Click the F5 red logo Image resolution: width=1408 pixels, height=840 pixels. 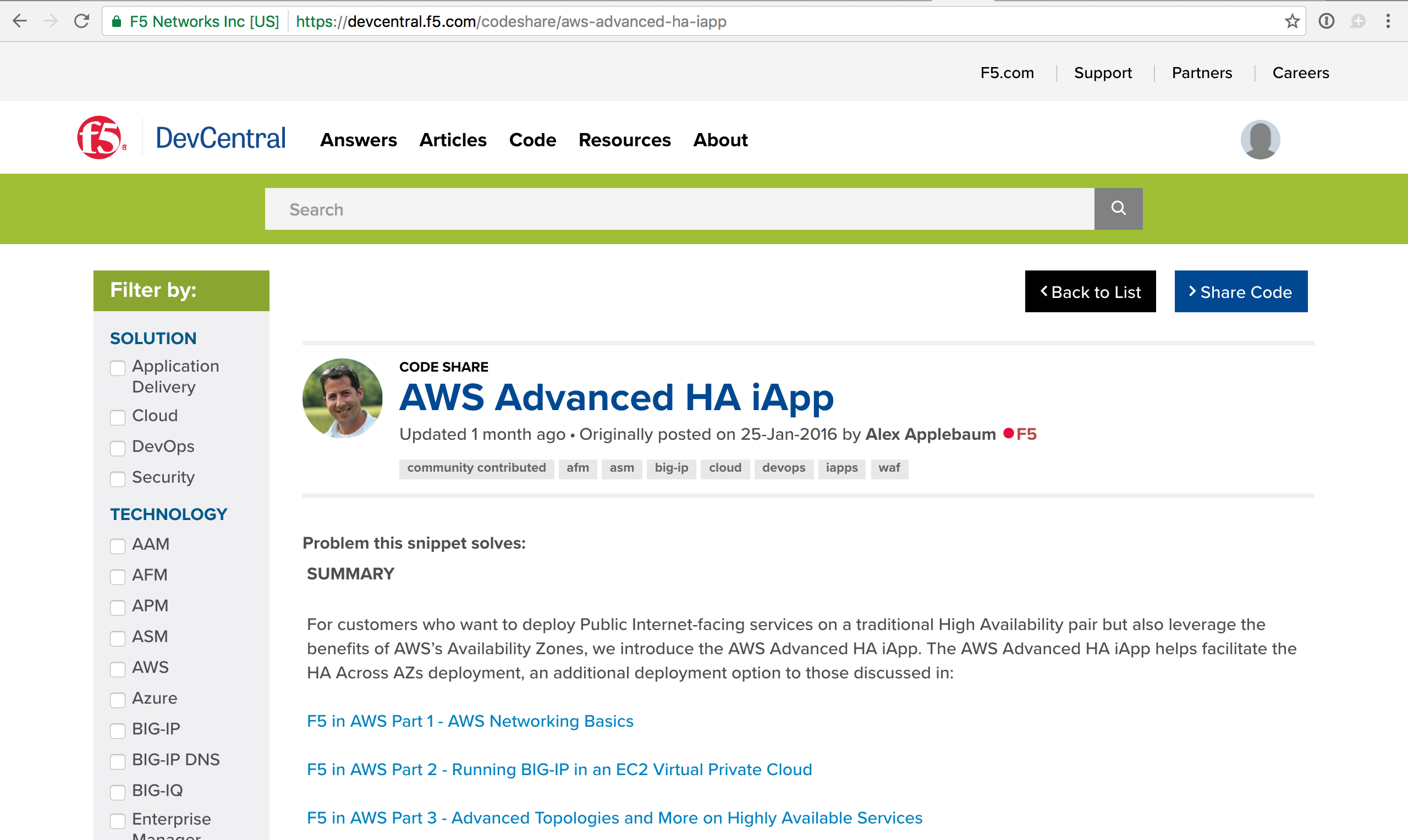coord(101,137)
